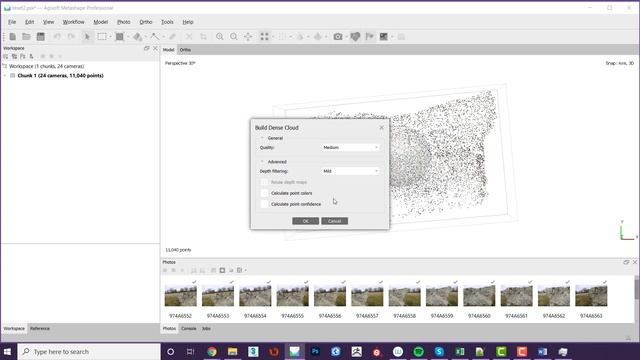The height and width of the screenshot is (360, 640).
Task: Close the Workspace pane
Action: 155,48
